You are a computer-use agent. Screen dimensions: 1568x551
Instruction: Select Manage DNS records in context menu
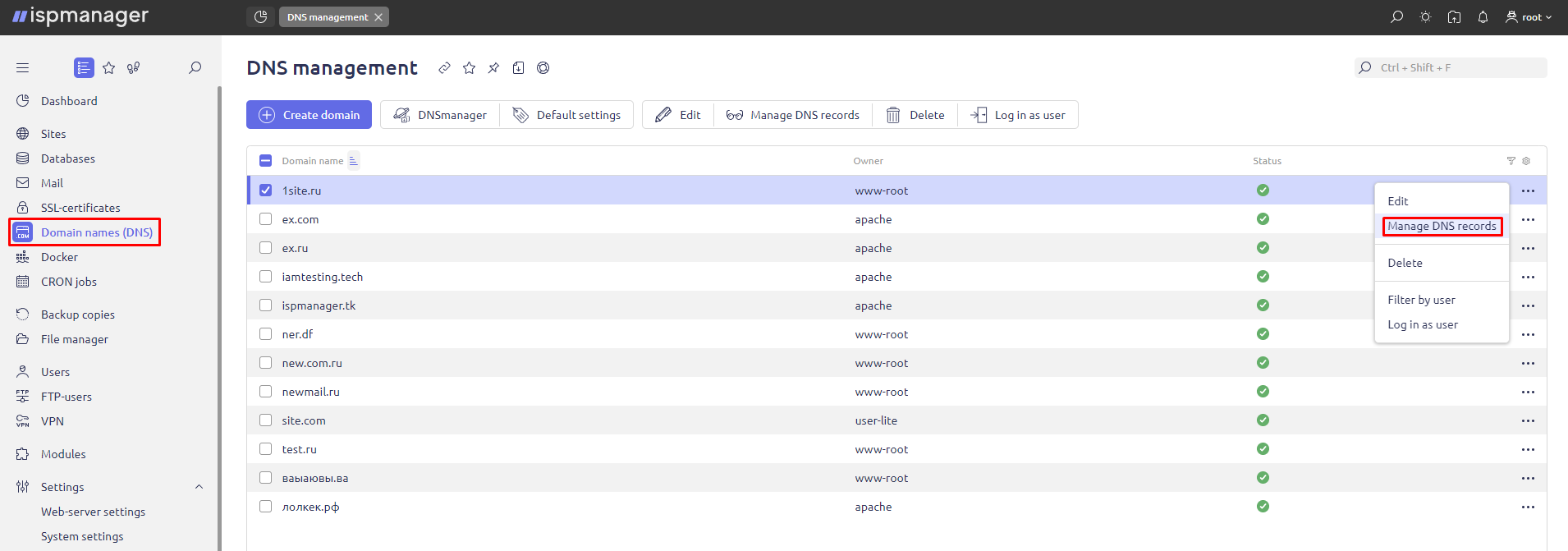click(1442, 227)
